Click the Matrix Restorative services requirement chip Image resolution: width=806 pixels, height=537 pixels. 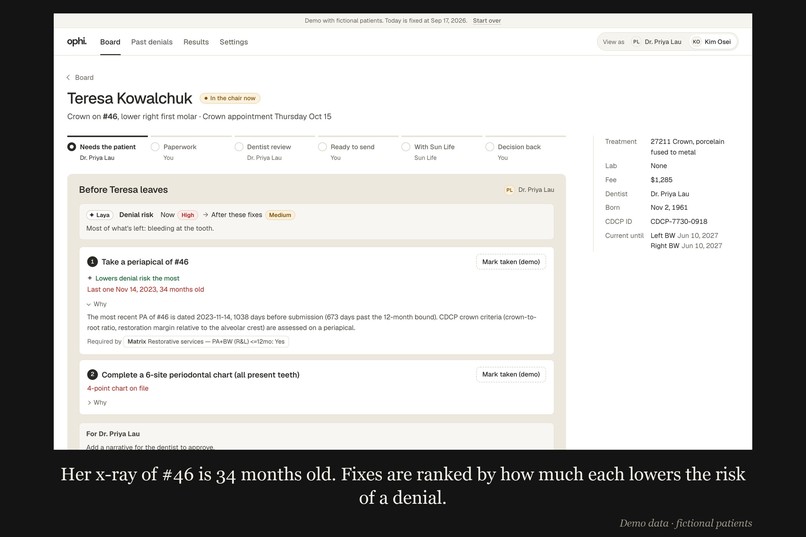(206, 341)
